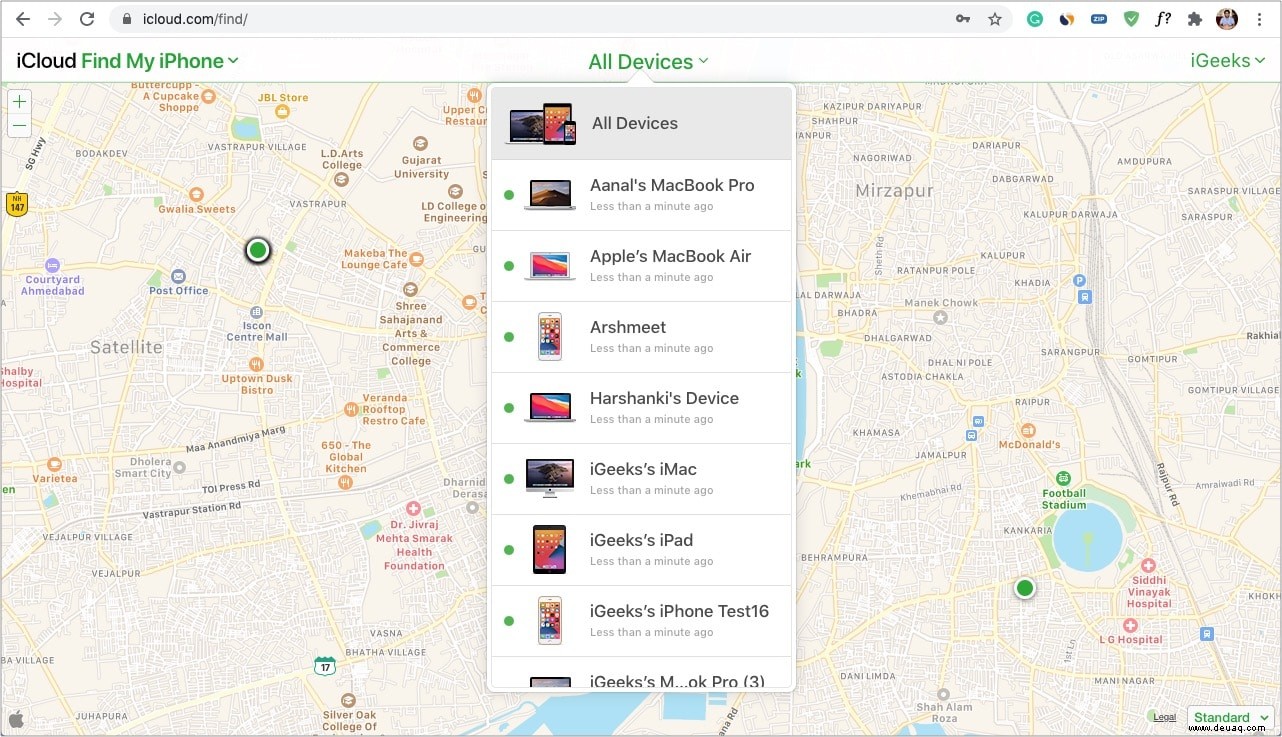Image resolution: width=1282 pixels, height=737 pixels.
Task: Click Veranda Rooftop Restro Cafe pin
Action: 351,409
